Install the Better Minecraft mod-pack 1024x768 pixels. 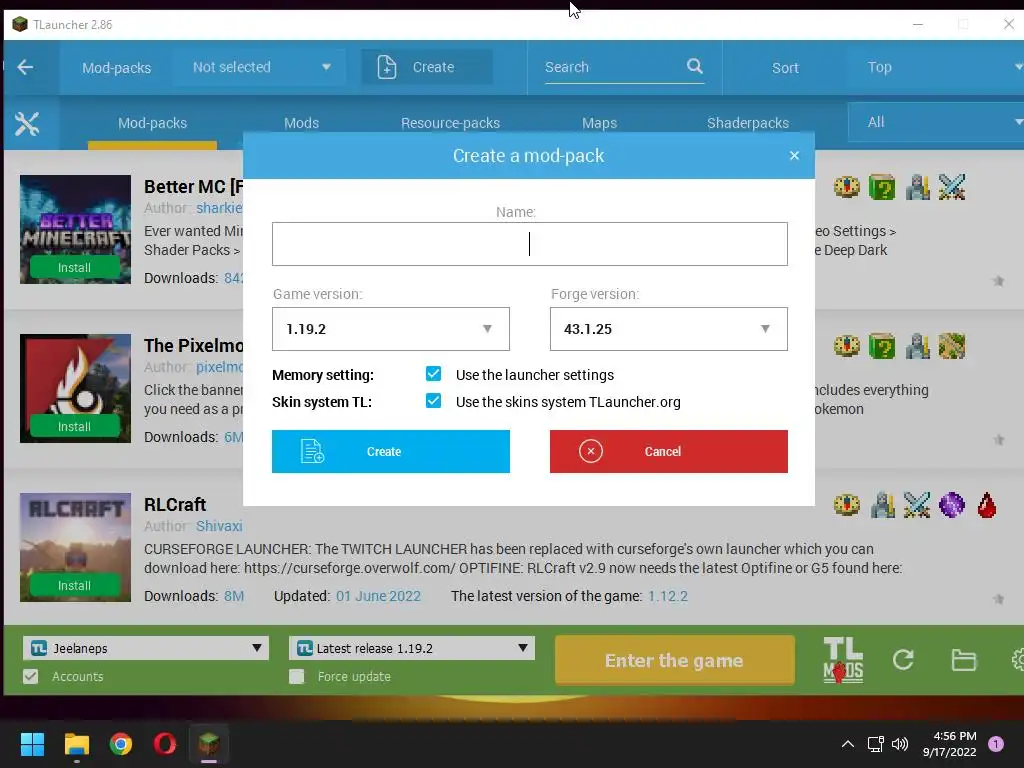click(74, 268)
